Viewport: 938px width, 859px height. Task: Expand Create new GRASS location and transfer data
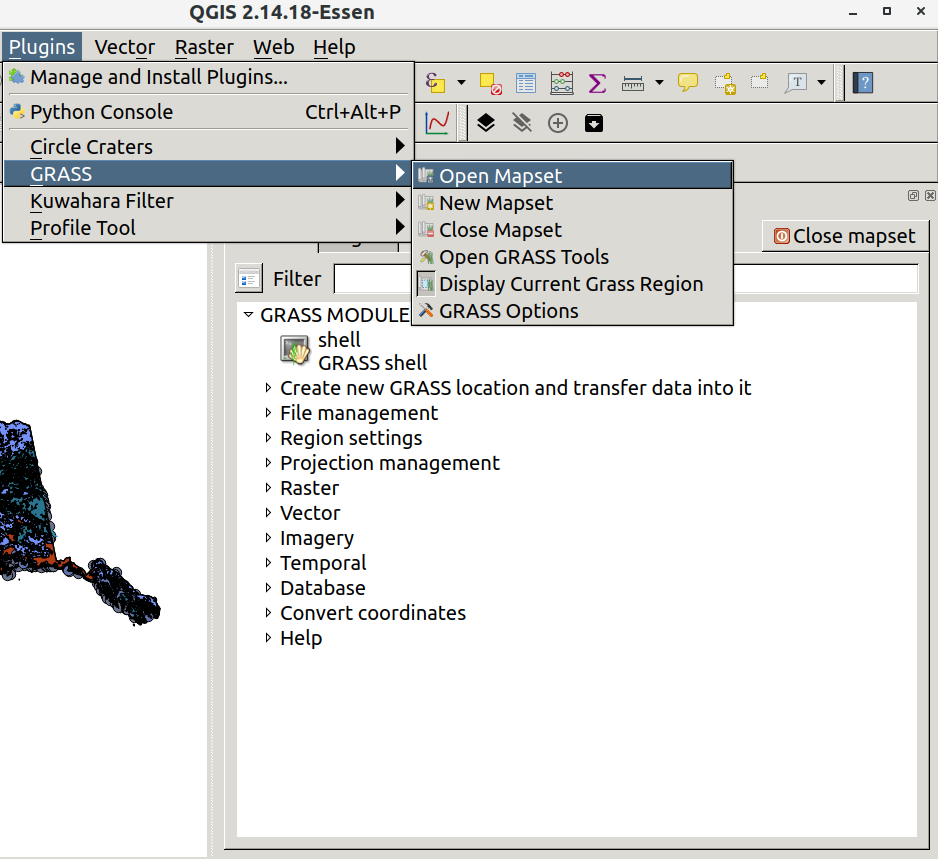[x=268, y=388]
